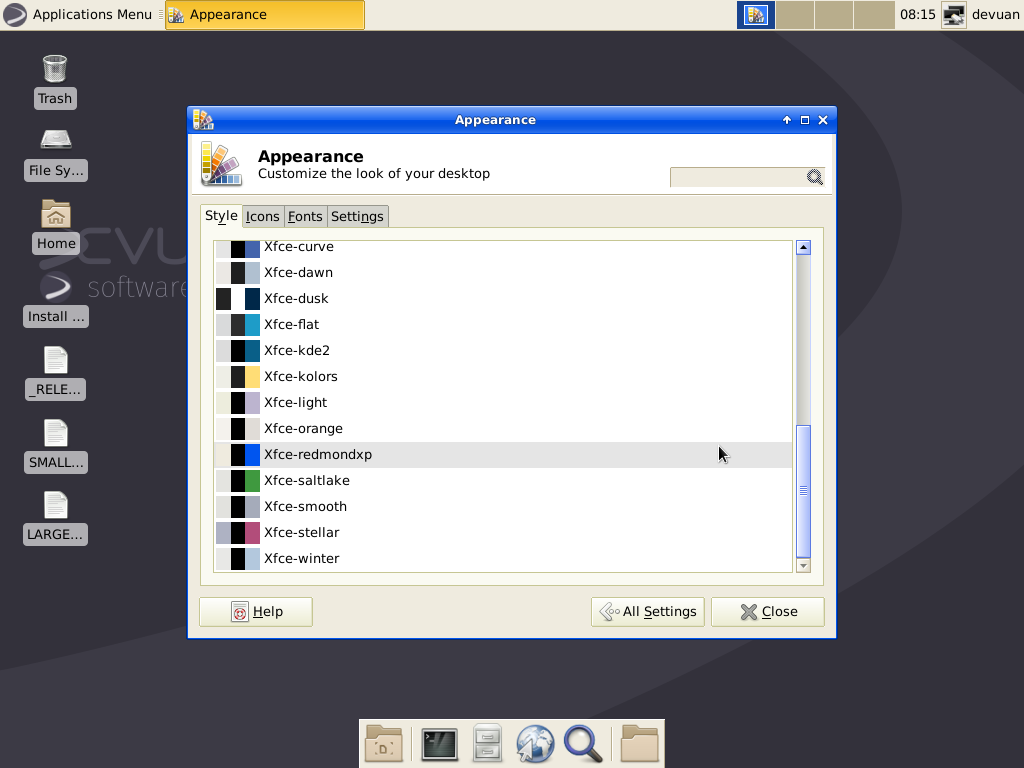This screenshot has height=768, width=1024.
Task: Open the desktop folder launcher in the dock
Action: point(384,743)
